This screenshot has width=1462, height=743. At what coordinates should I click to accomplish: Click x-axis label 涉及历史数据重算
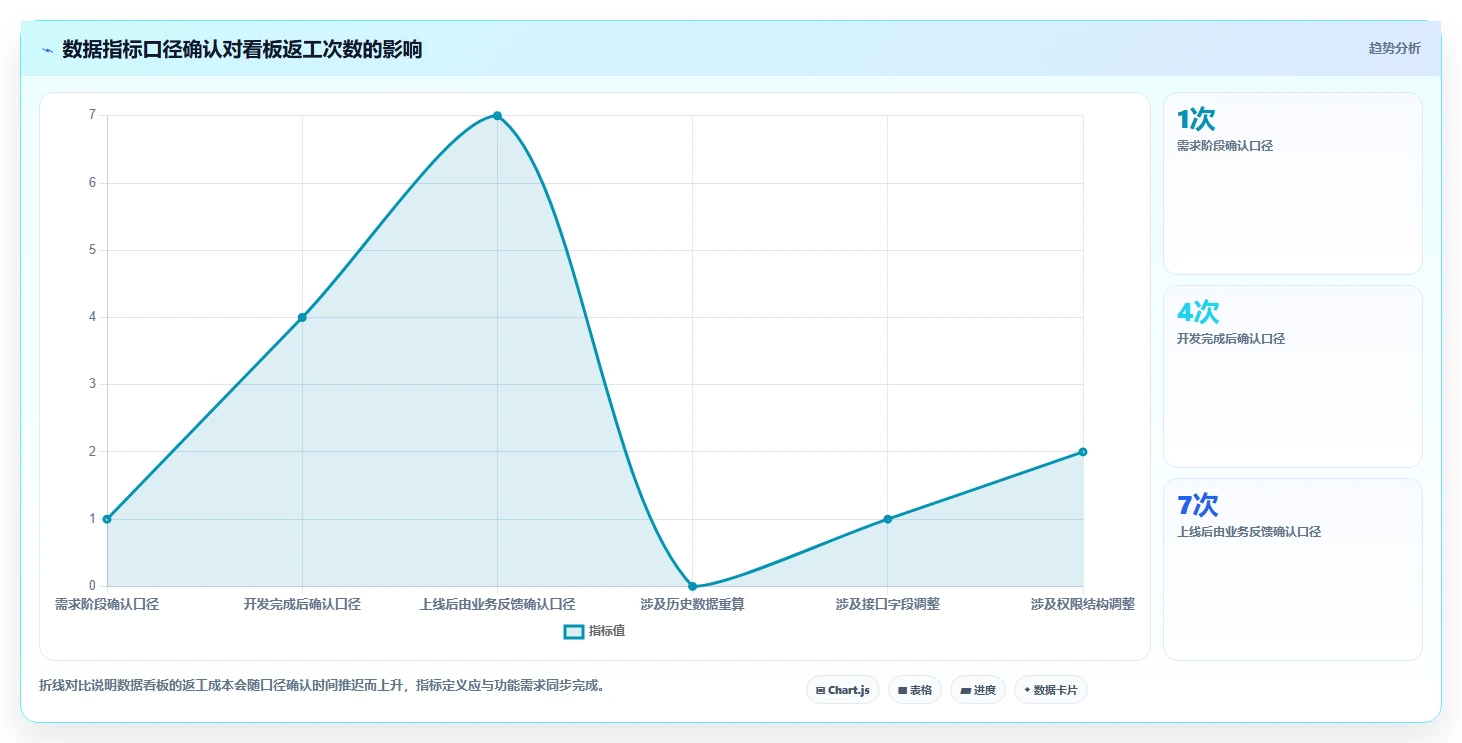point(692,604)
